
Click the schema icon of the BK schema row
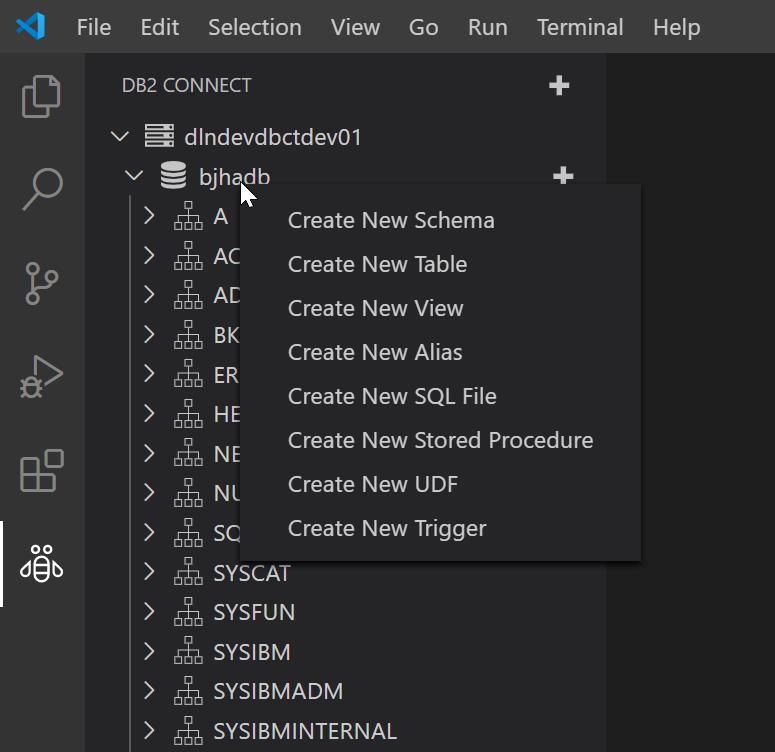[188, 335]
